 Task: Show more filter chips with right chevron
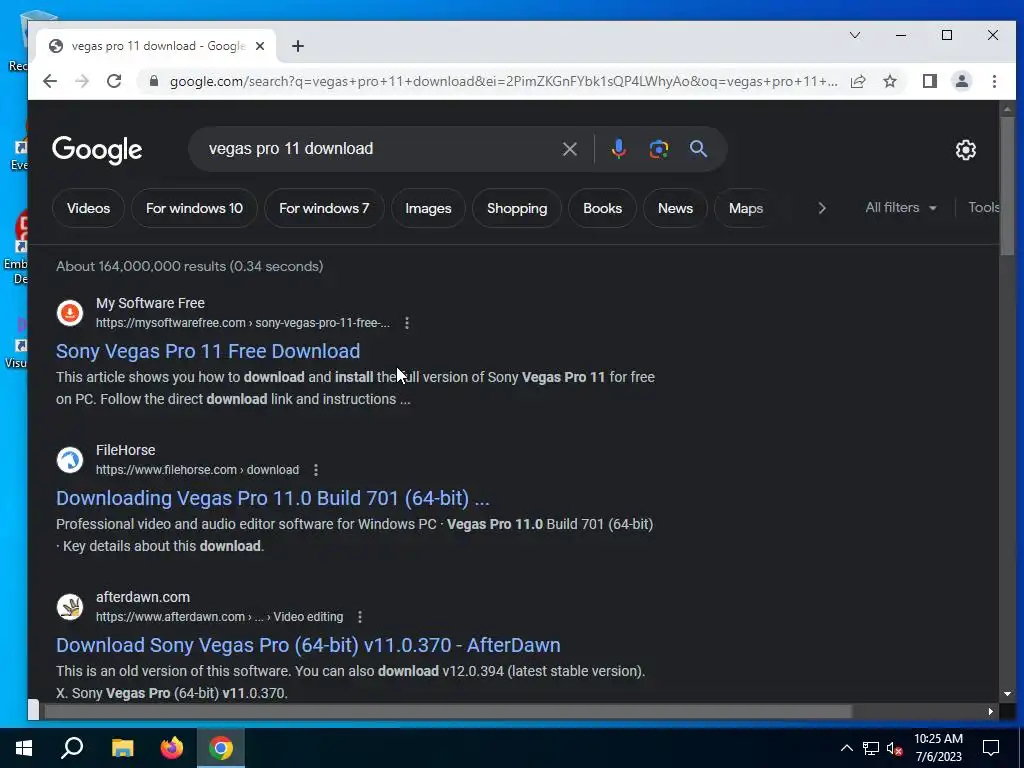coord(822,208)
